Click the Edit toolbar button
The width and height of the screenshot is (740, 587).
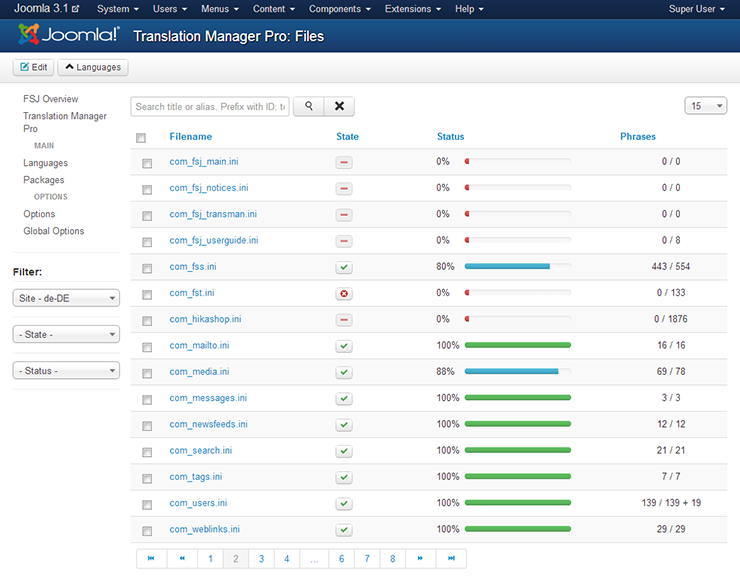[34, 67]
